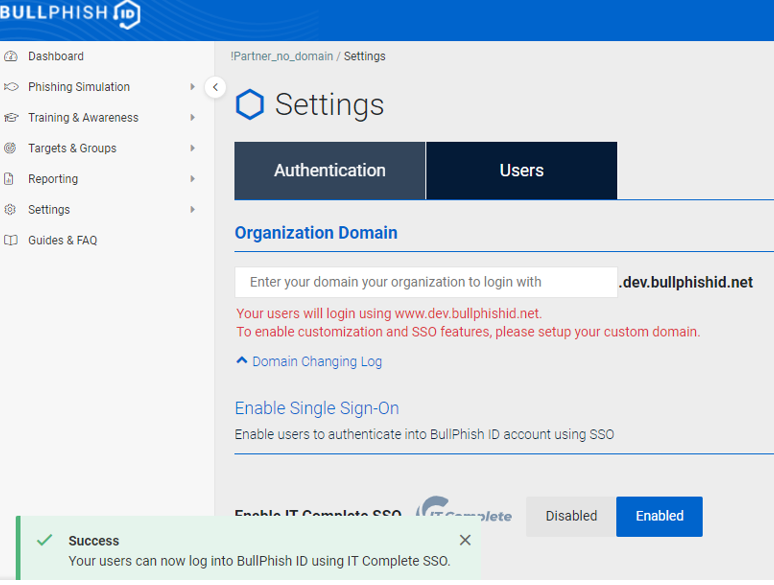Click the green success checkmark icon
This screenshot has width=774, height=585.
(44, 540)
